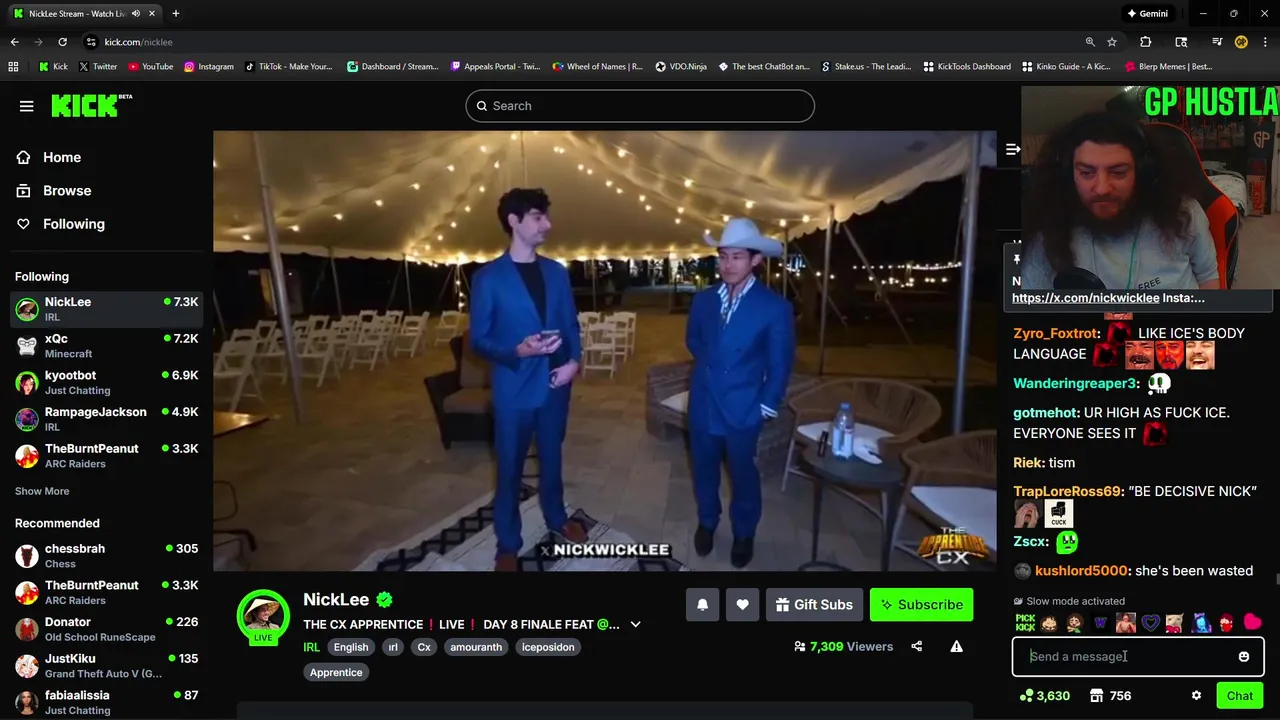The width and height of the screenshot is (1280, 720).
Task: Click NickLee's live avatar
Action: [263, 616]
